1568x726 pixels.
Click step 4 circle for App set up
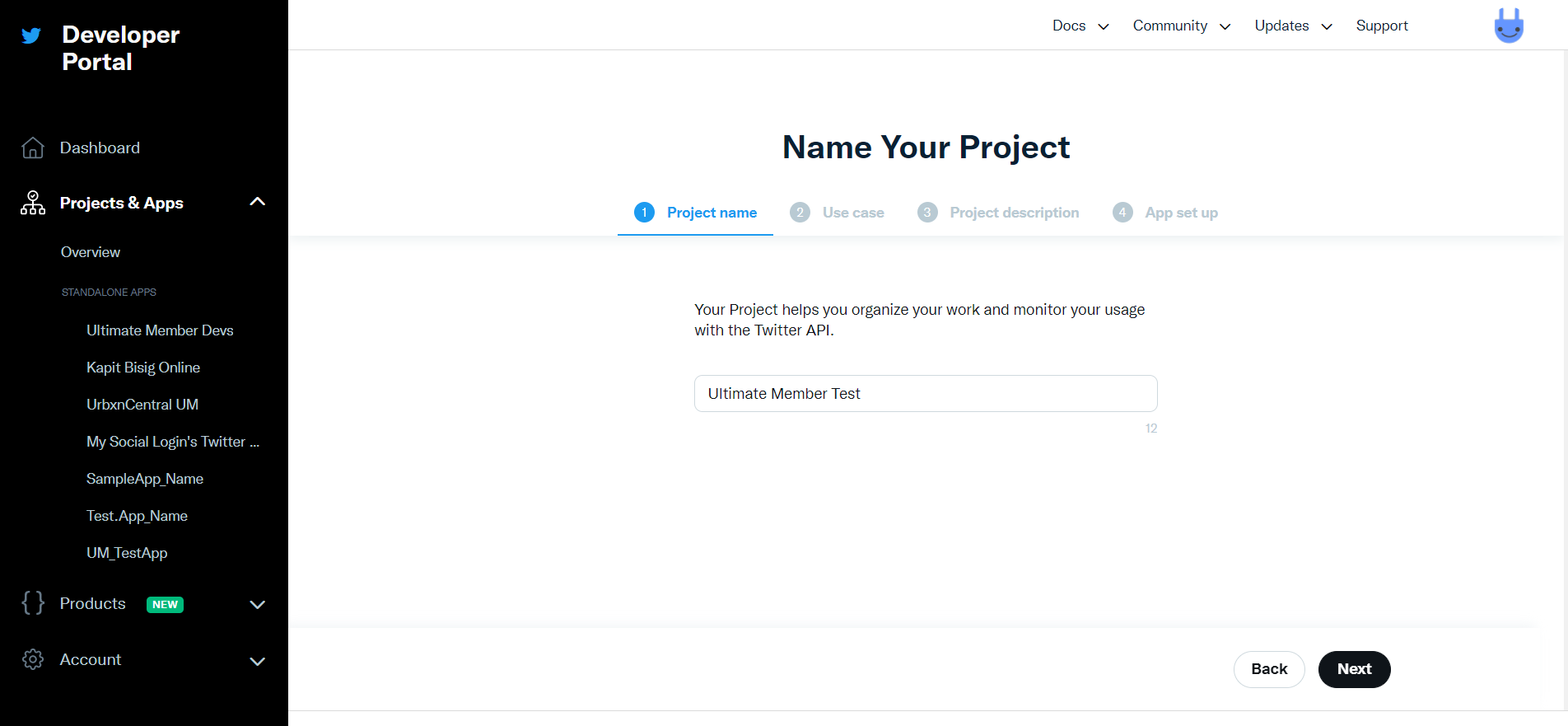click(1122, 213)
